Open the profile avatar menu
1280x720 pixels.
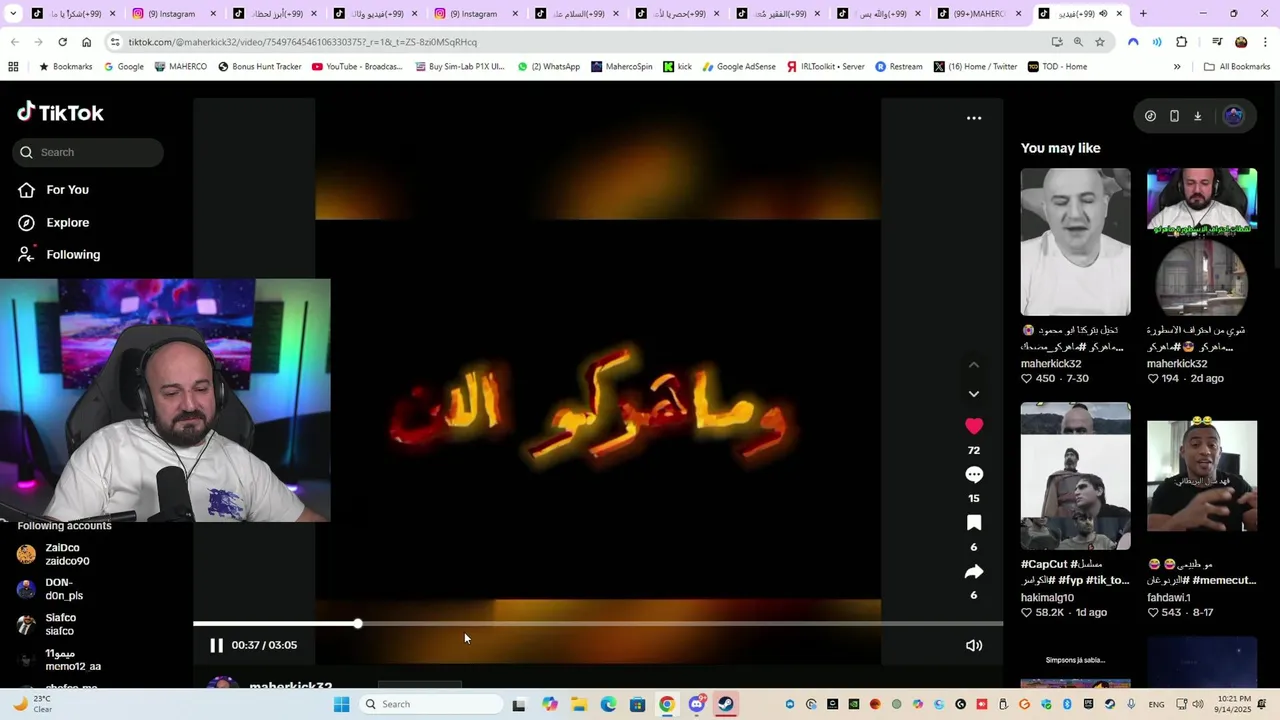[x=1234, y=116]
